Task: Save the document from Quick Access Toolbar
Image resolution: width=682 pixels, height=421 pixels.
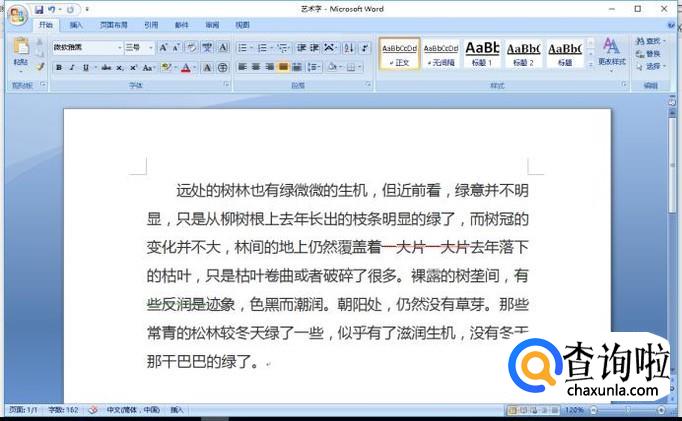Action: [37, 8]
